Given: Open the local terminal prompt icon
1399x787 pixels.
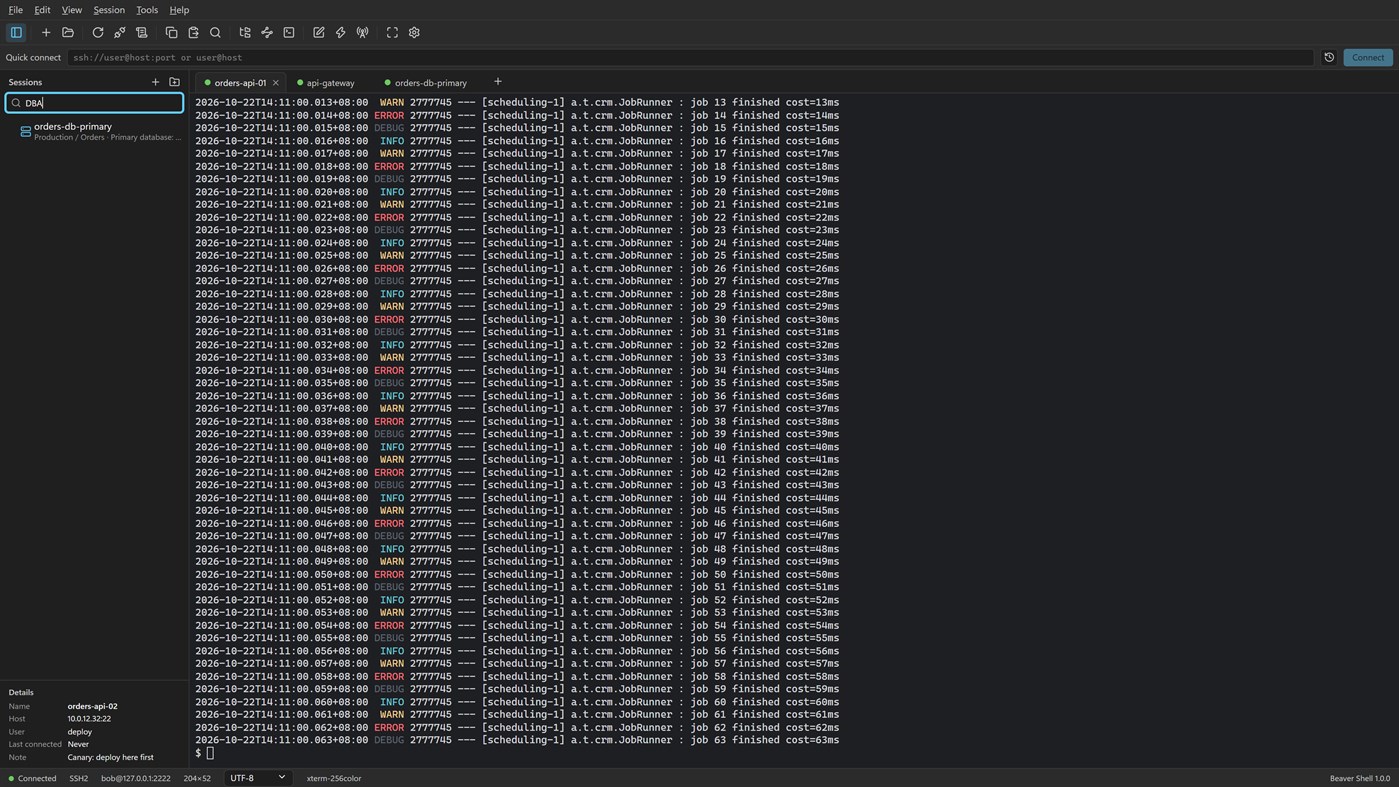Looking at the screenshot, I should pyautogui.click(x=289, y=33).
